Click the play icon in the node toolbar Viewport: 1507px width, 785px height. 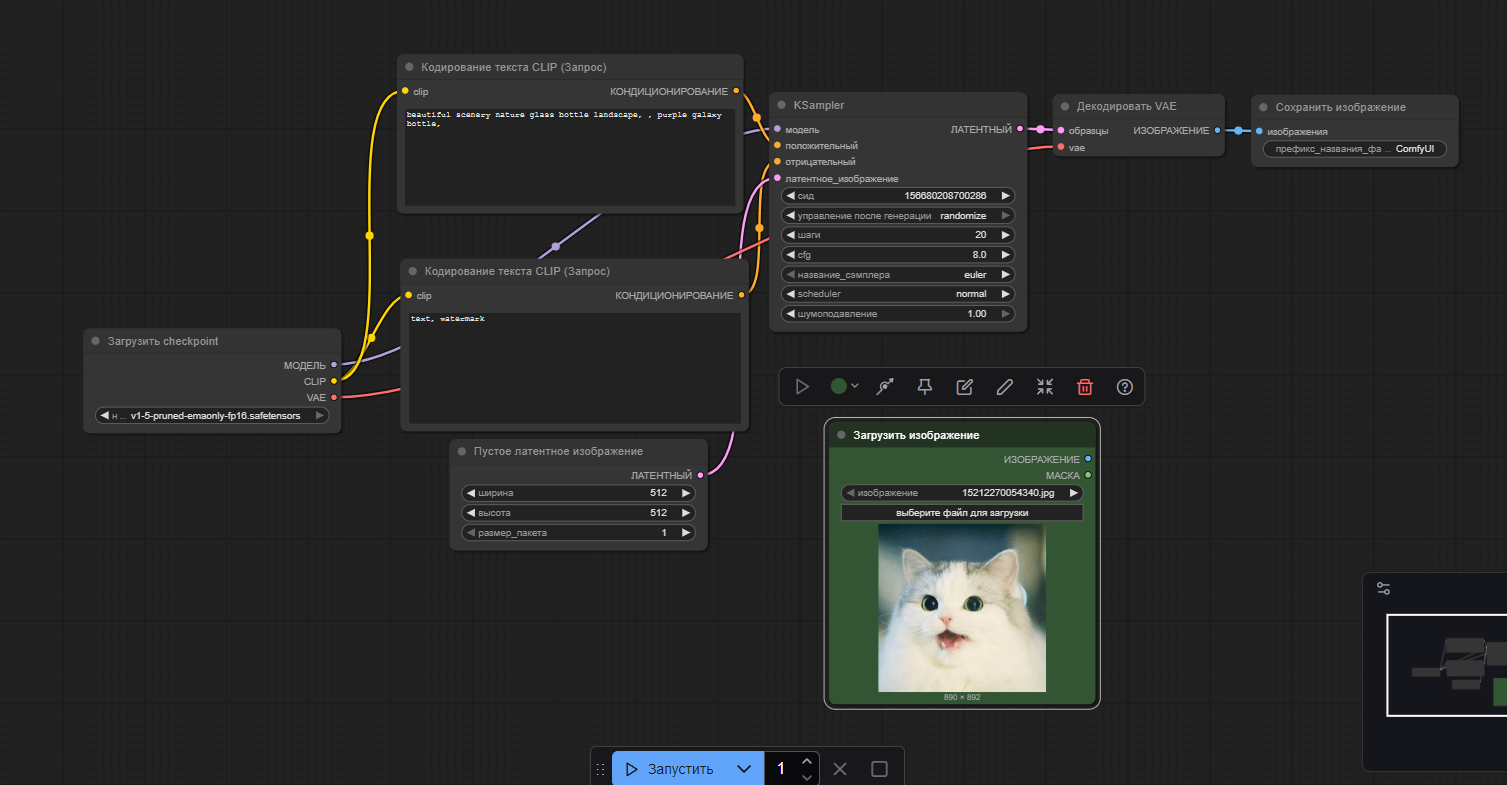(x=802, y=387)
